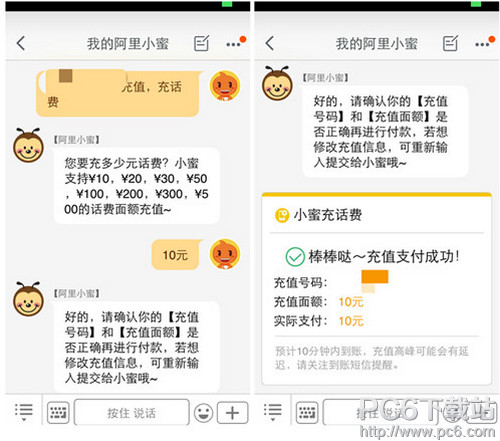Open three-dot more menu in left header
500x441 pixels.
233,44
